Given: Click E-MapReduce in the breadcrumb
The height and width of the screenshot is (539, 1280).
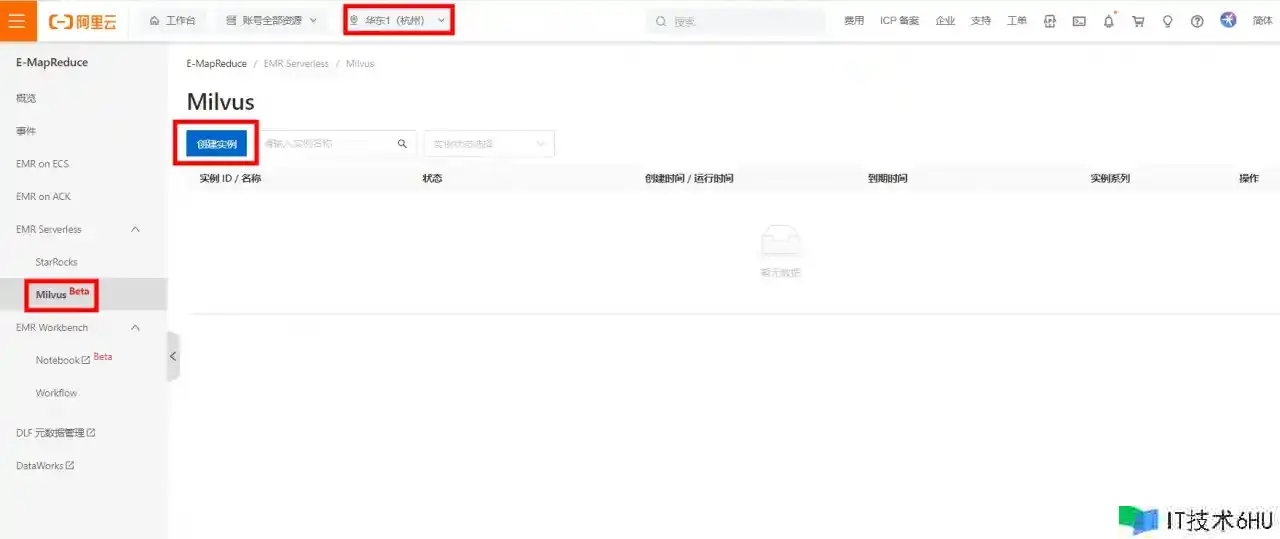Looking at the screenshot, I should tap(216, 63).
